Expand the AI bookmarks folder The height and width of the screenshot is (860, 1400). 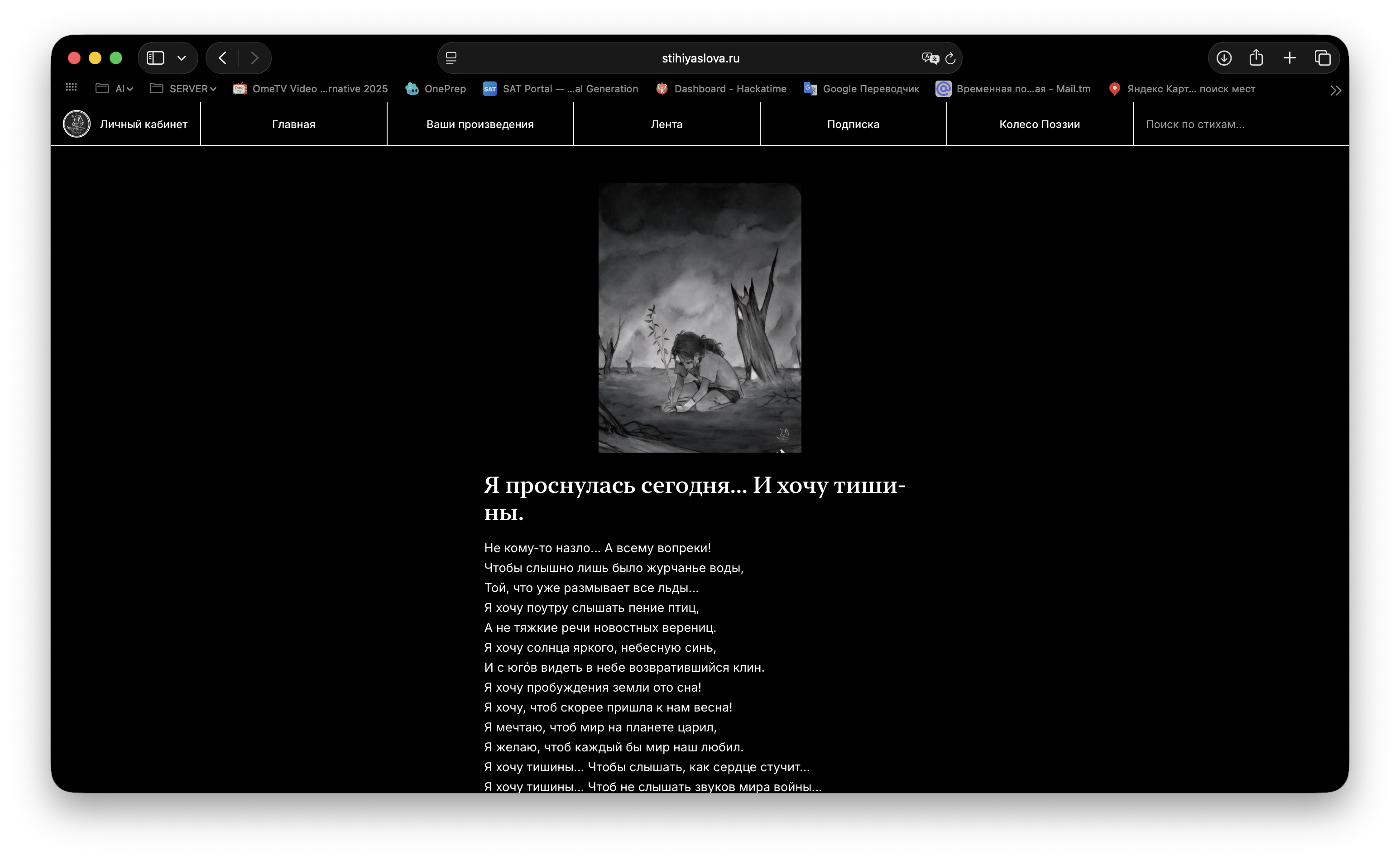(115, 89)
